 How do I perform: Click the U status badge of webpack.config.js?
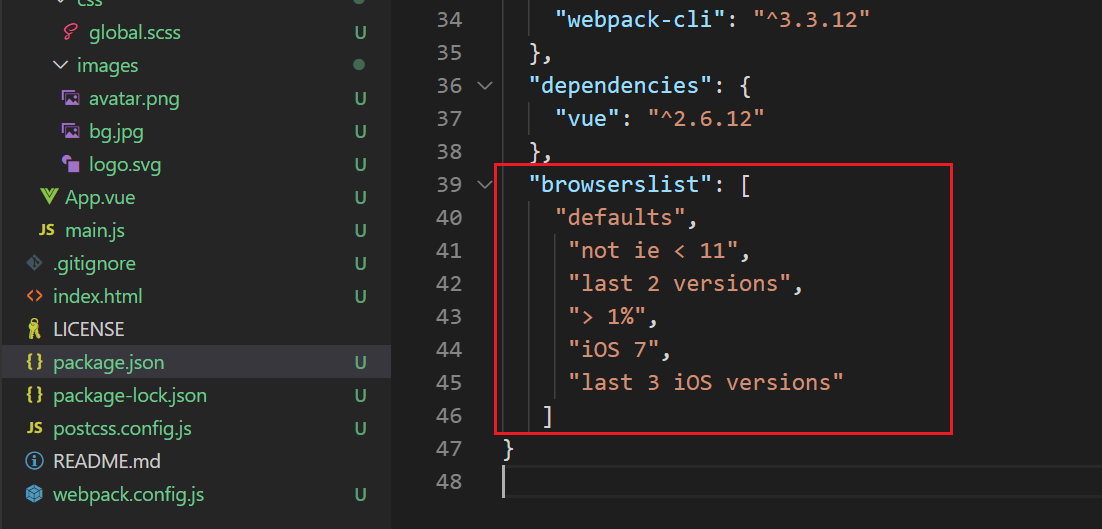tap(360, 495)
